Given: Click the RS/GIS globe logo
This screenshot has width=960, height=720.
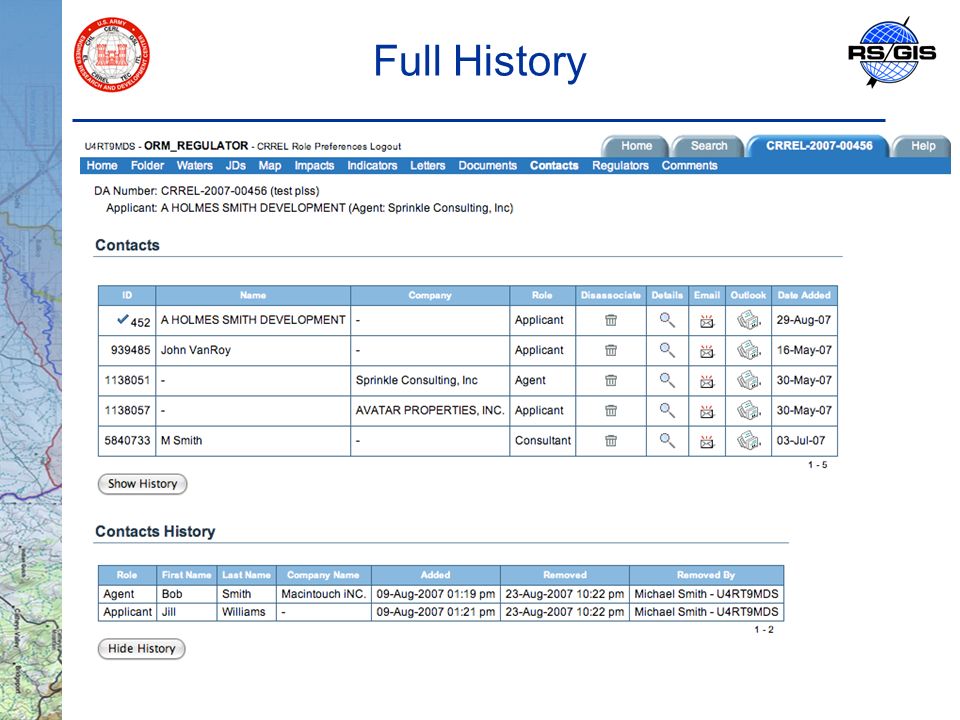Looking at the screenshot, I should [891, 53].
